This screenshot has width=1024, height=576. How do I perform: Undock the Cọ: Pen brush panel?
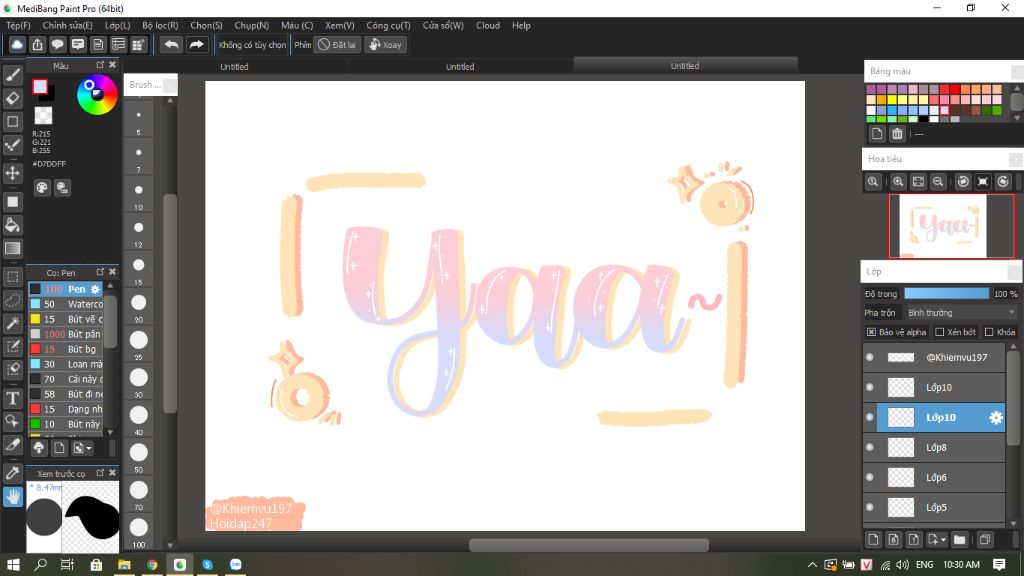pyautogui.click(x=100, y=272)
